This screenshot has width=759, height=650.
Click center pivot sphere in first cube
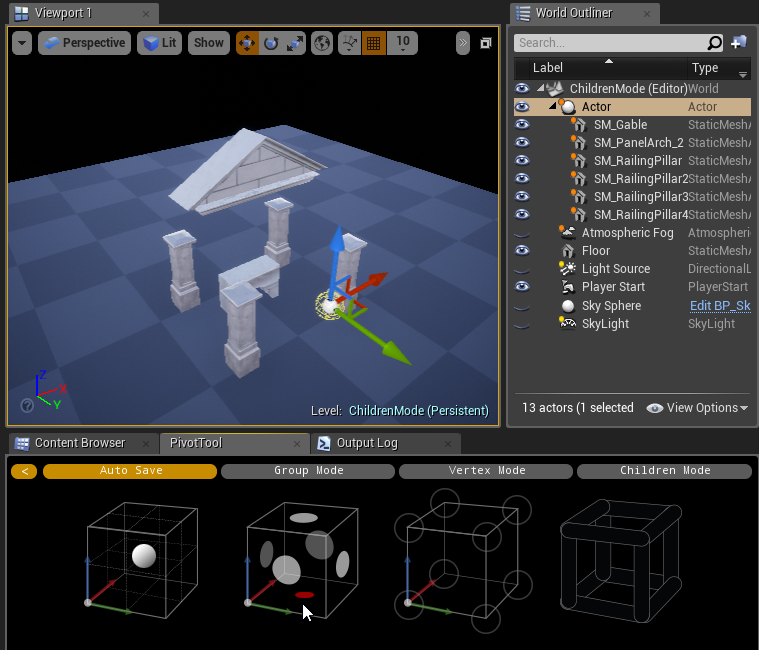144,556
